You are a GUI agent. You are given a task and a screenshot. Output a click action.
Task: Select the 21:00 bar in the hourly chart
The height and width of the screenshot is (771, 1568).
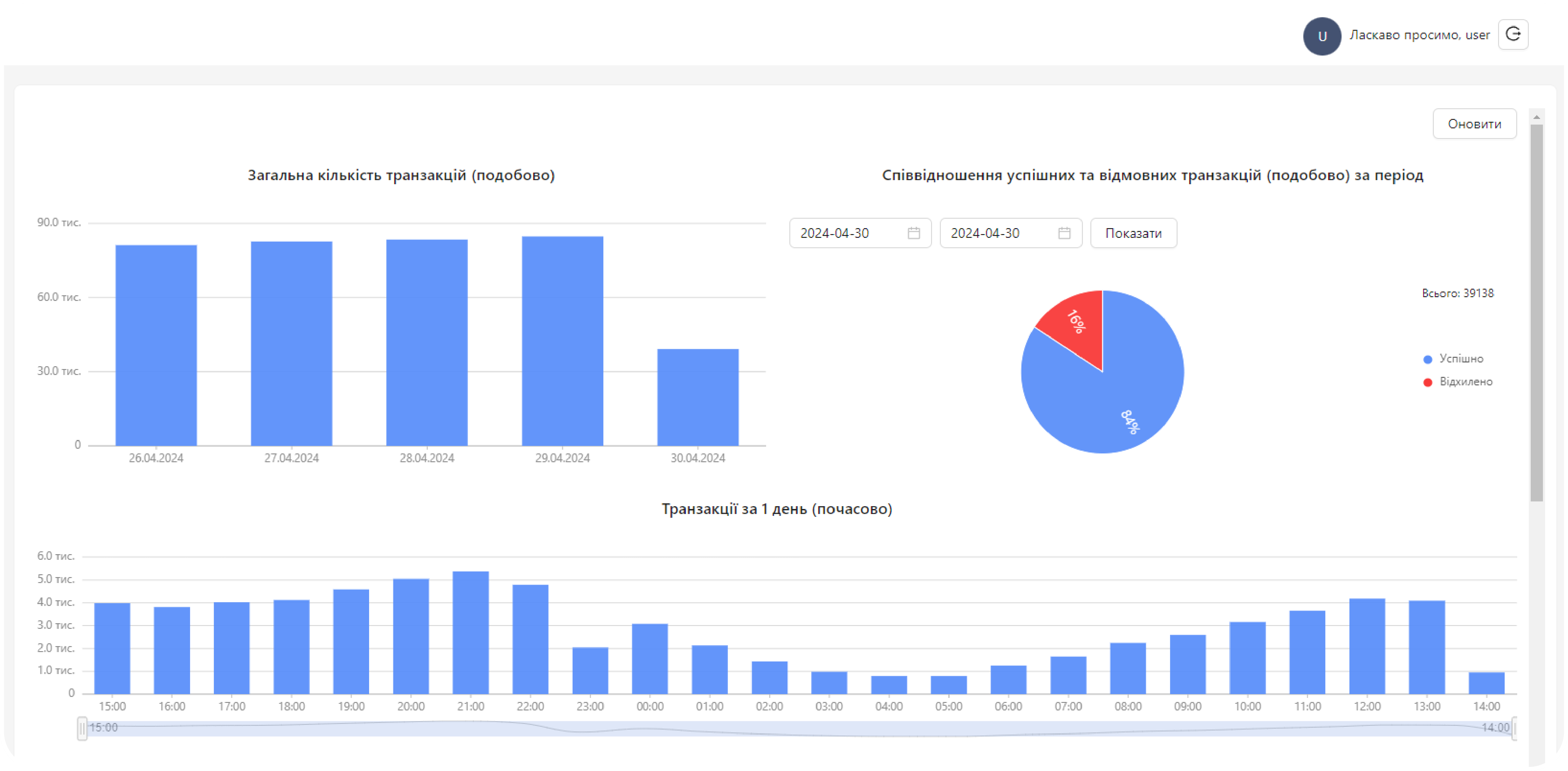[470, 633]
